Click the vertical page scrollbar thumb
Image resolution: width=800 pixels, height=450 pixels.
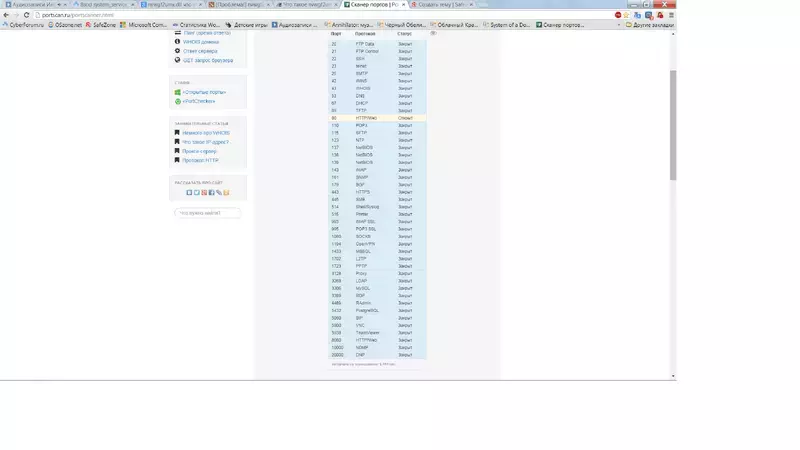tap(673, 125)
